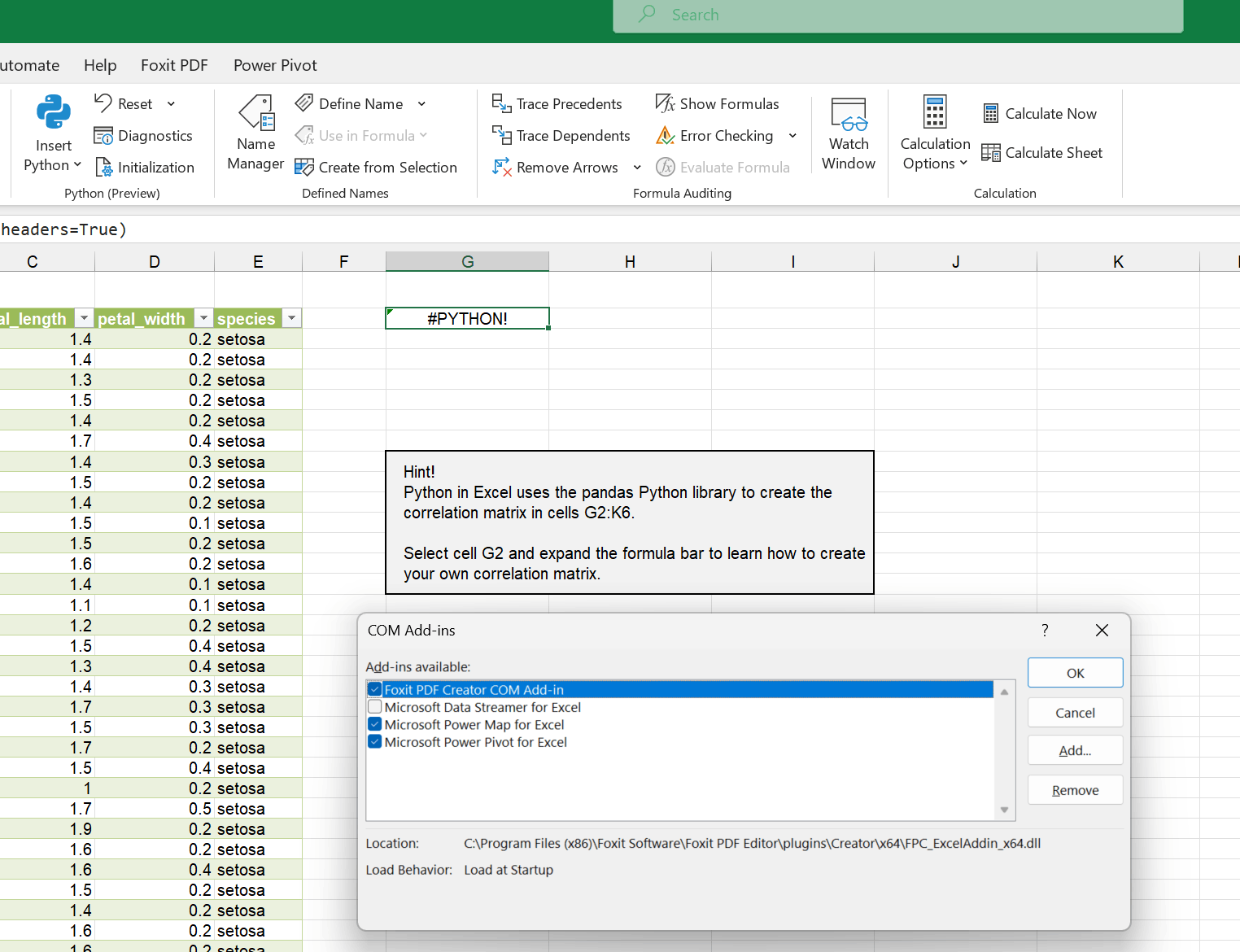Click Remove button in COM Add-ins
Image resolution: width=1240 pixels, height=952 pixels.
[1075, 790]
